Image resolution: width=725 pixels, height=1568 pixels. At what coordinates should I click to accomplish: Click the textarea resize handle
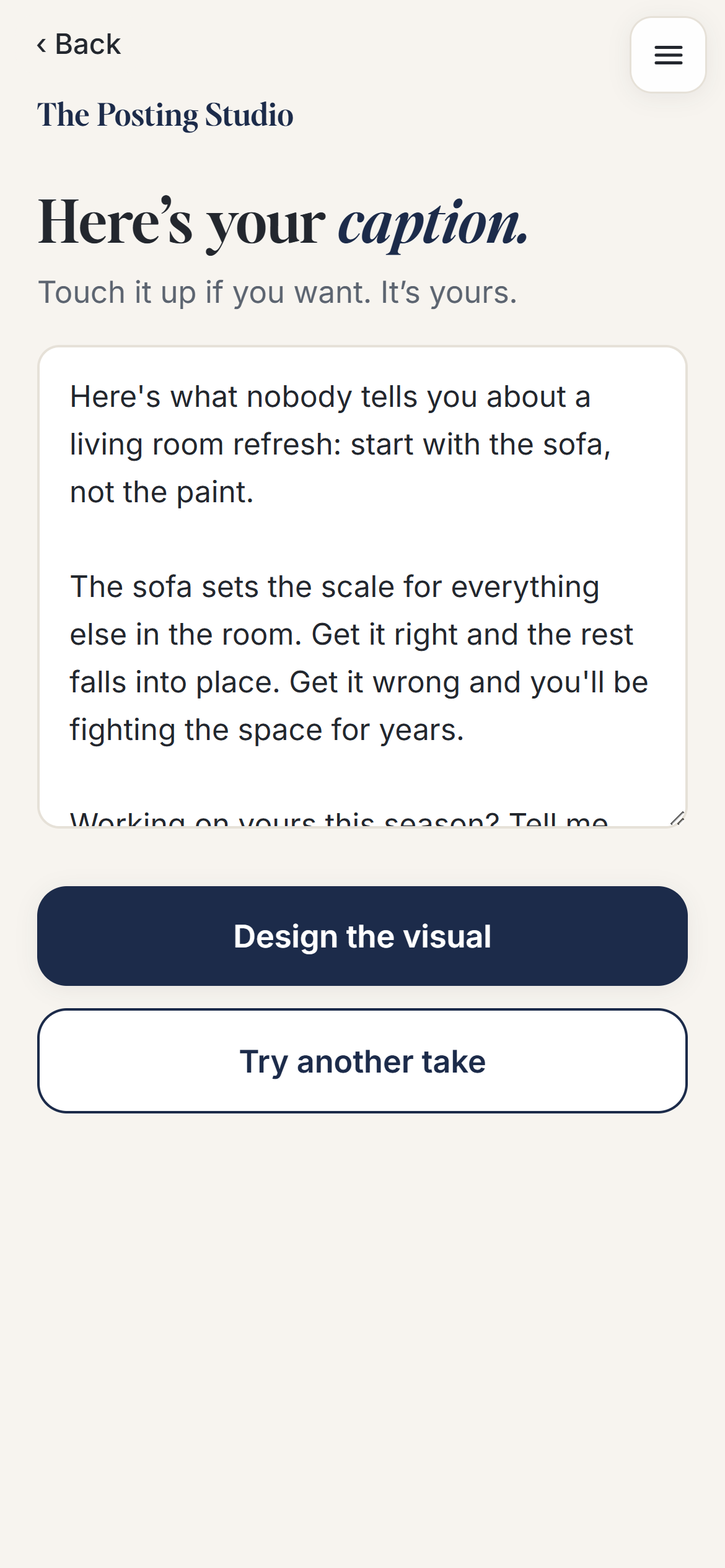678,819
